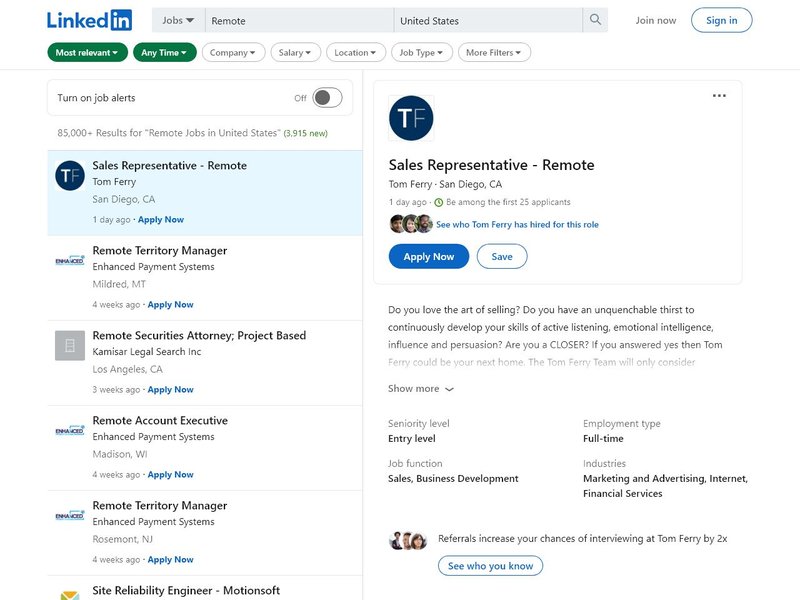
Task: Click the United States location field
Action: click(488, 20)
